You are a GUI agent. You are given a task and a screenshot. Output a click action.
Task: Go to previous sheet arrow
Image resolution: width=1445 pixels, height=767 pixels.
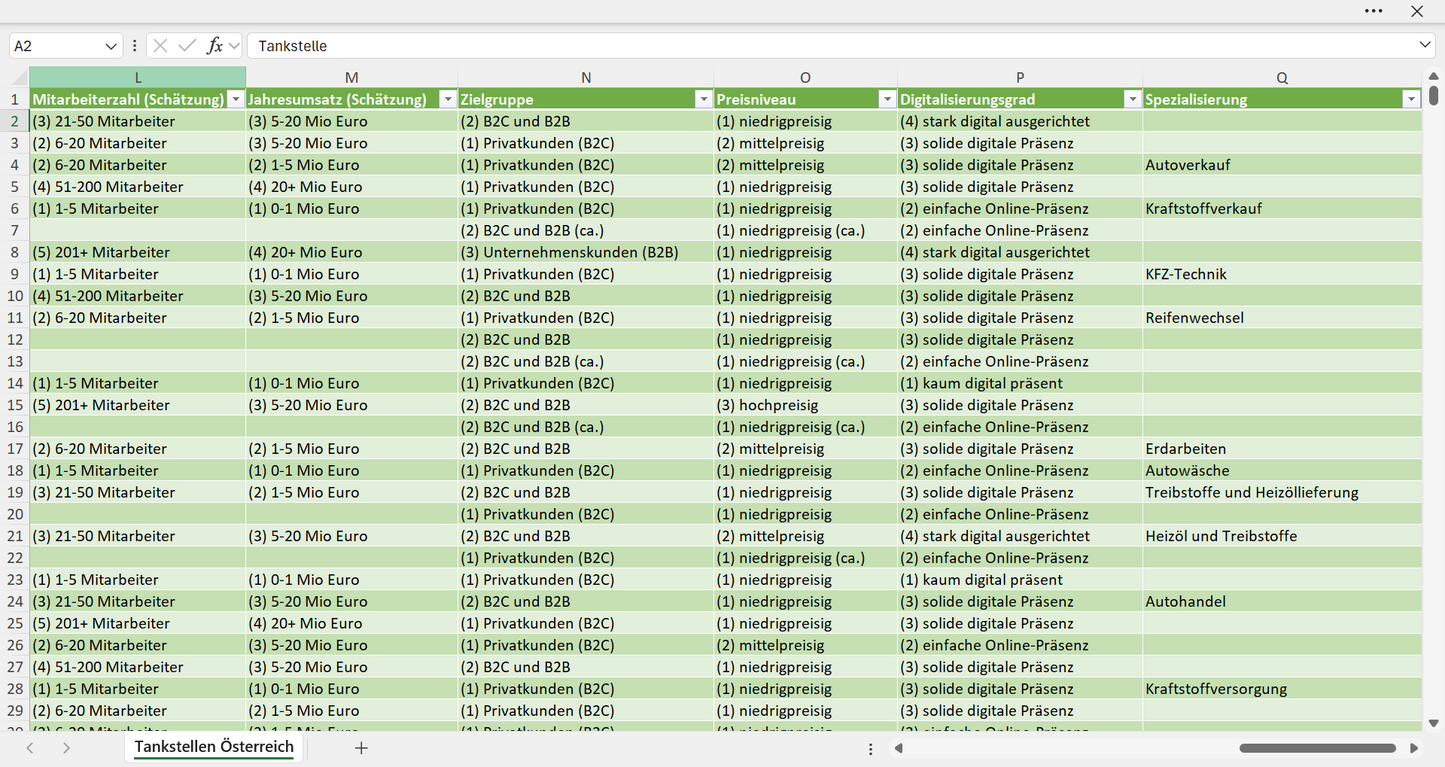30,748
